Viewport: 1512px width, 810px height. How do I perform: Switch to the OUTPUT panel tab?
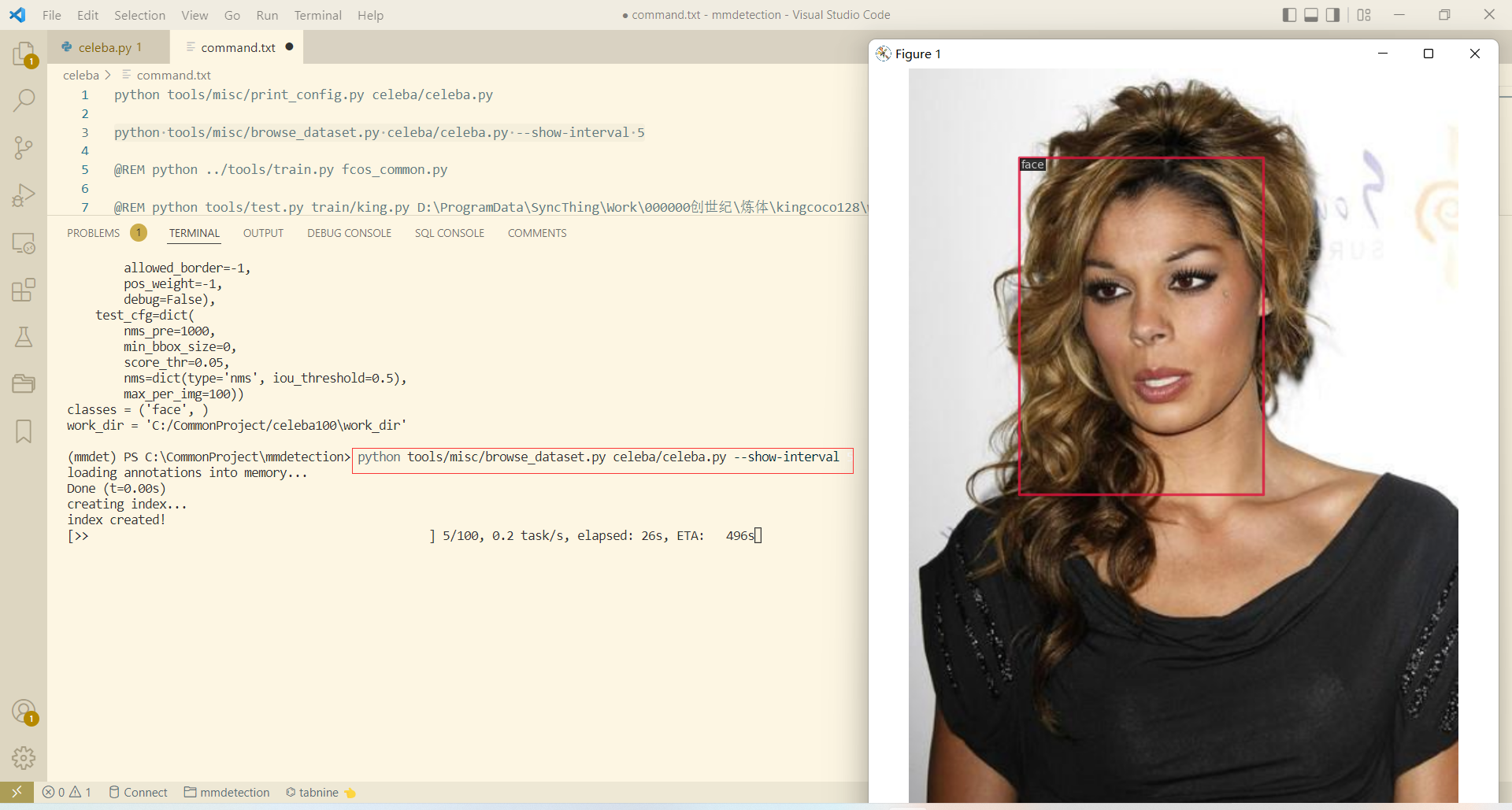click(x=263, y=233)
